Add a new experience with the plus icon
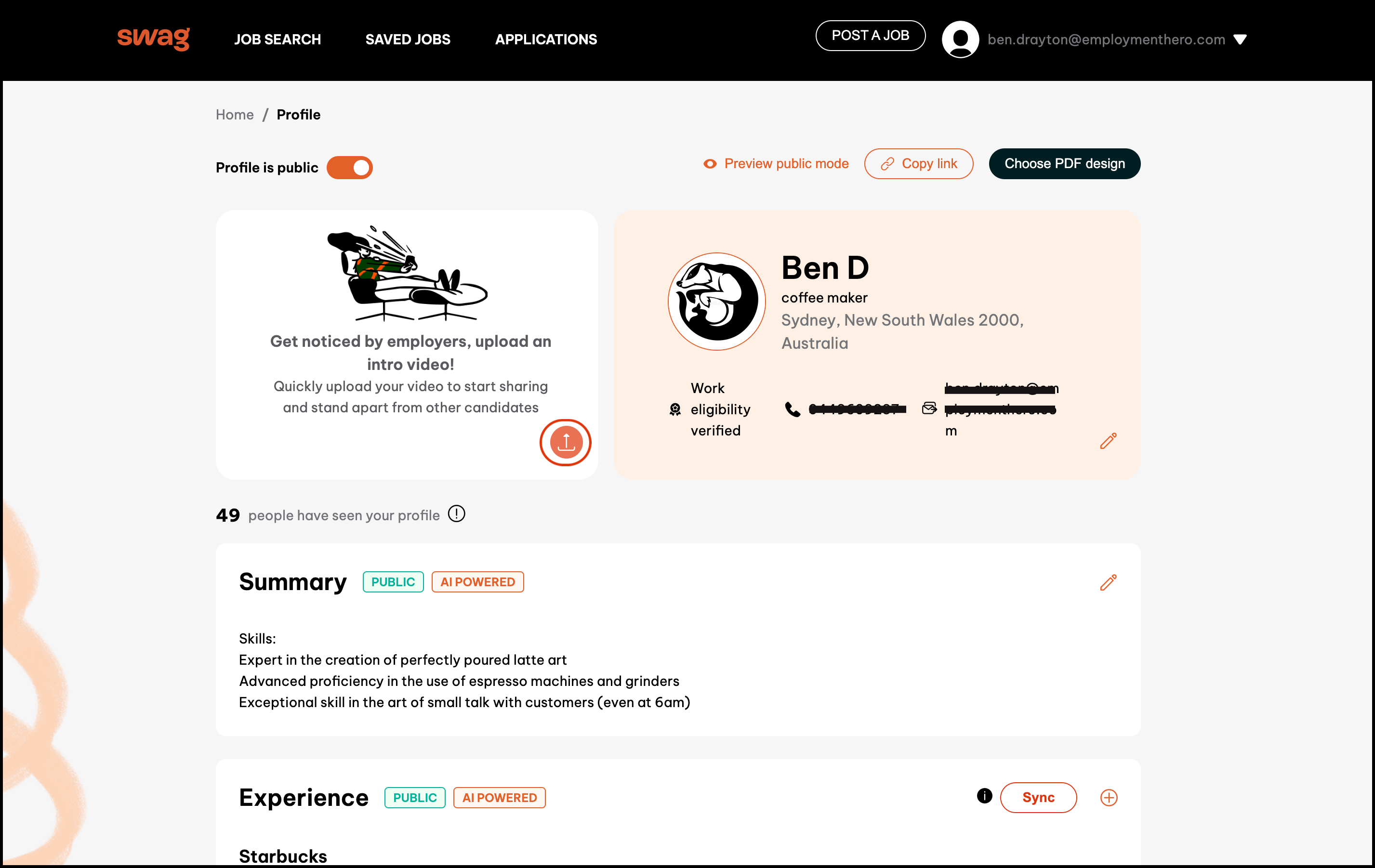This screenshot has width=1375, height=868. tap(1110, 797)
